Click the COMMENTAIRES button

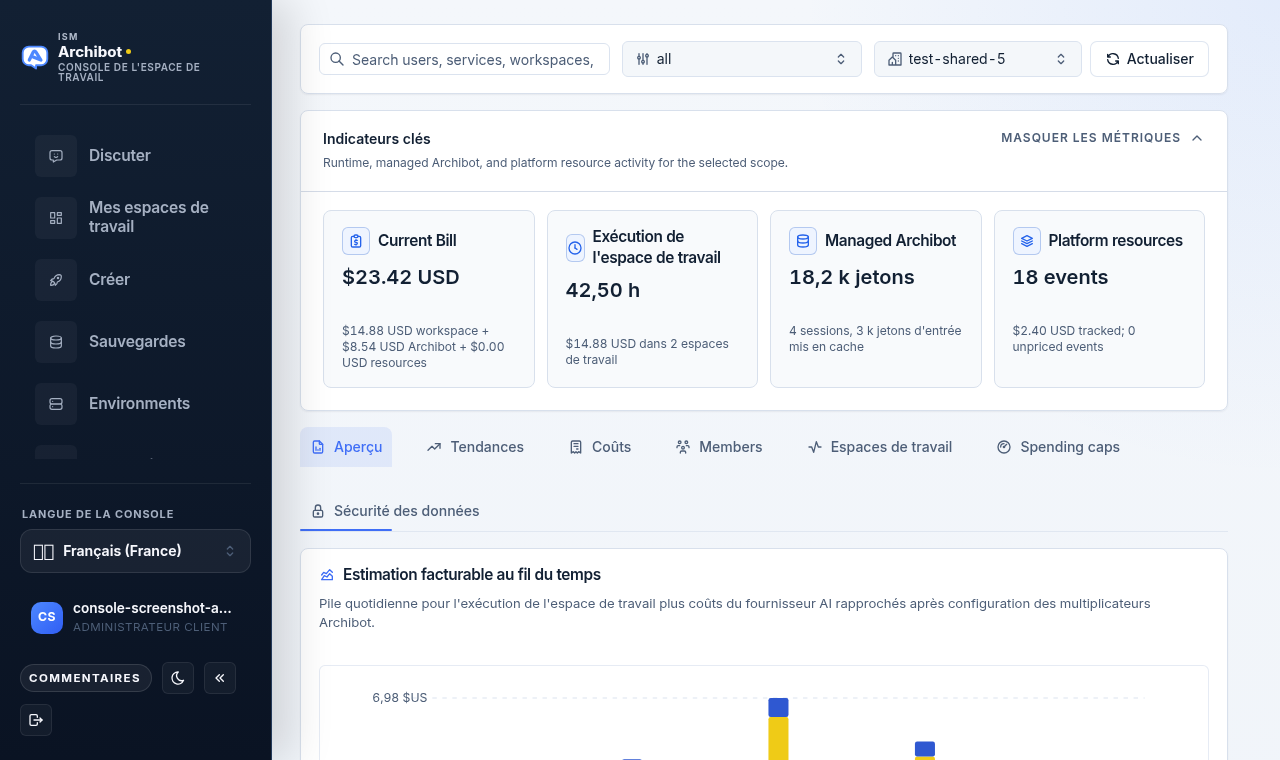[x=85, y=678]
